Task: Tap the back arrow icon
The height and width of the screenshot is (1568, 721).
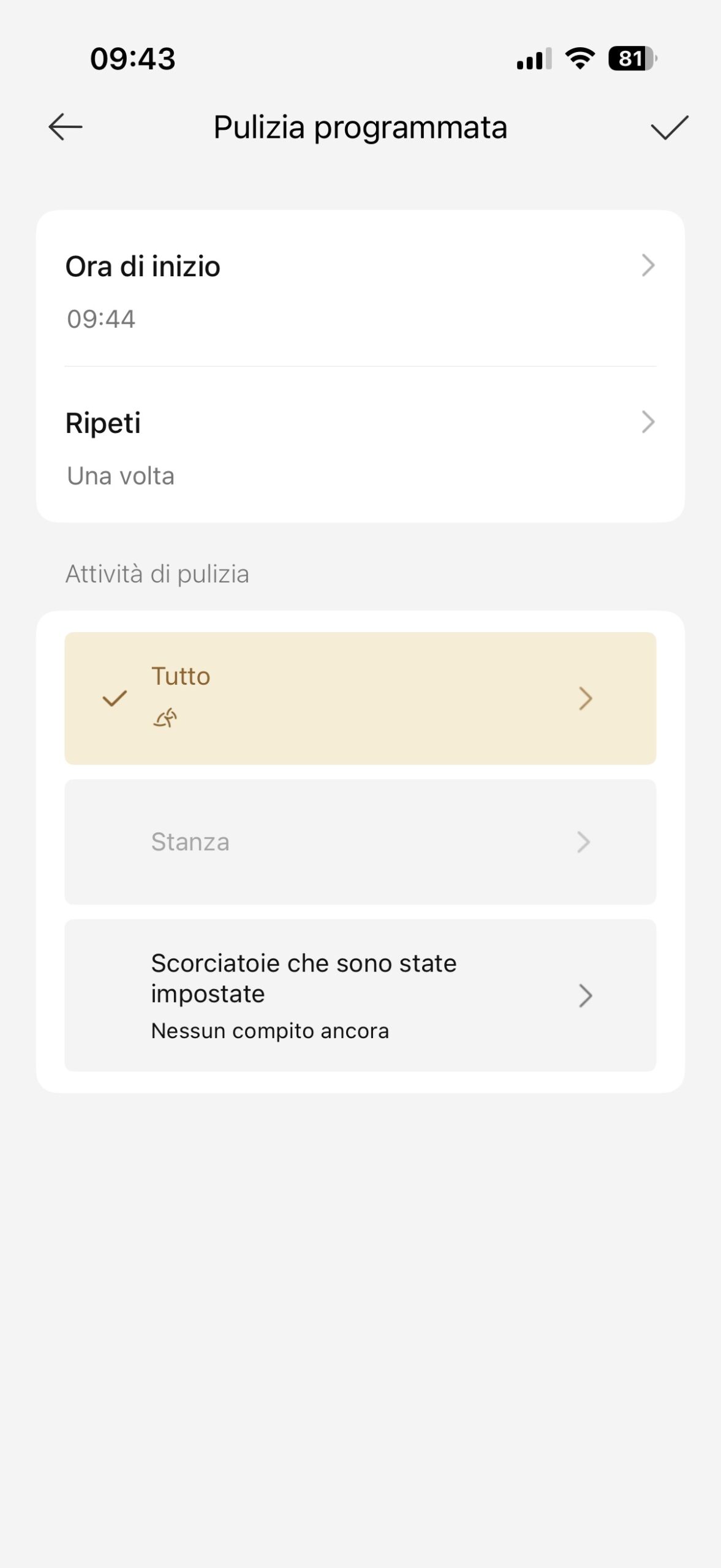Action: tap(66, 127)
